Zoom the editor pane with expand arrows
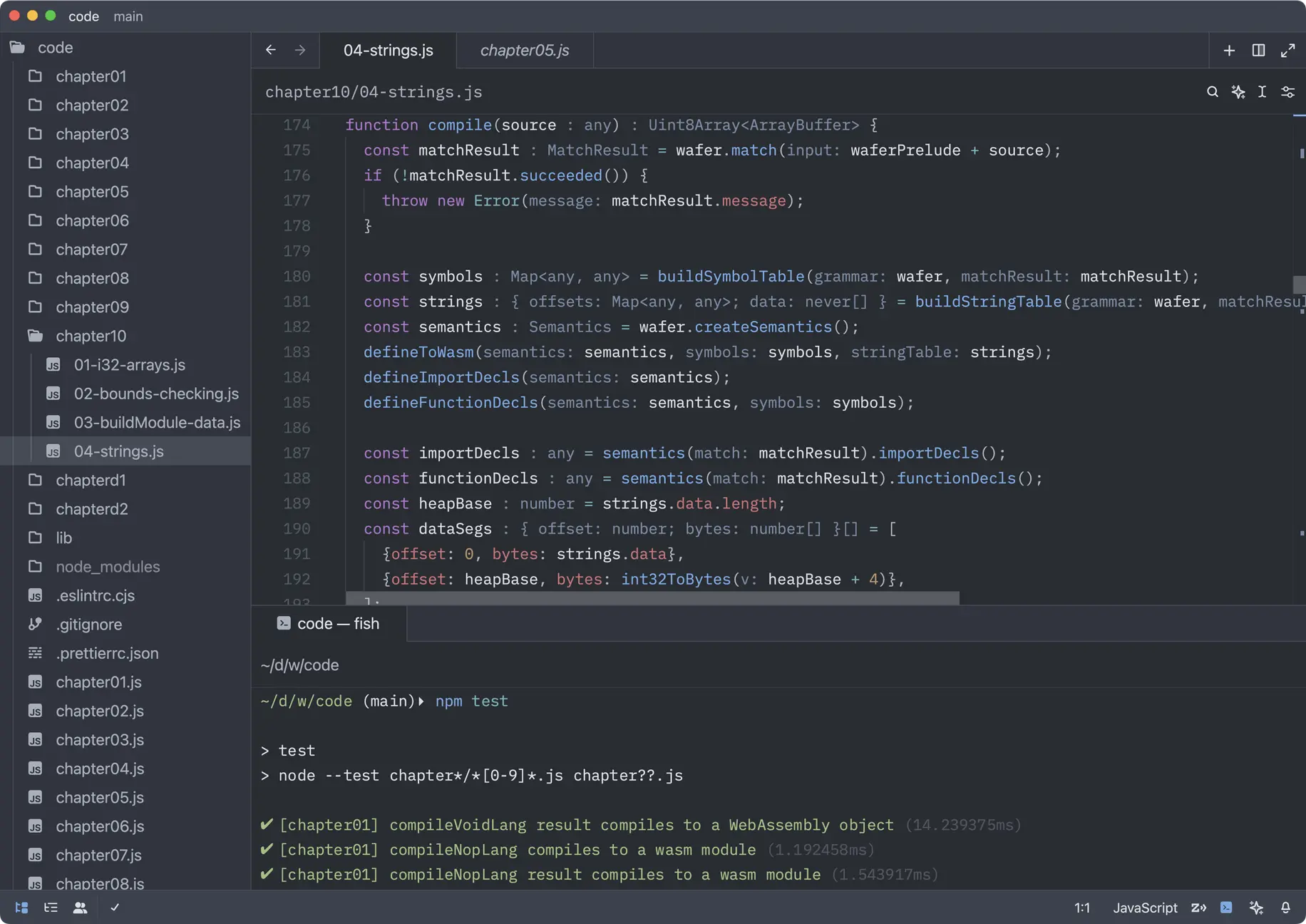This screenshot has height=924, width=1306. (x=1287, y=50)
